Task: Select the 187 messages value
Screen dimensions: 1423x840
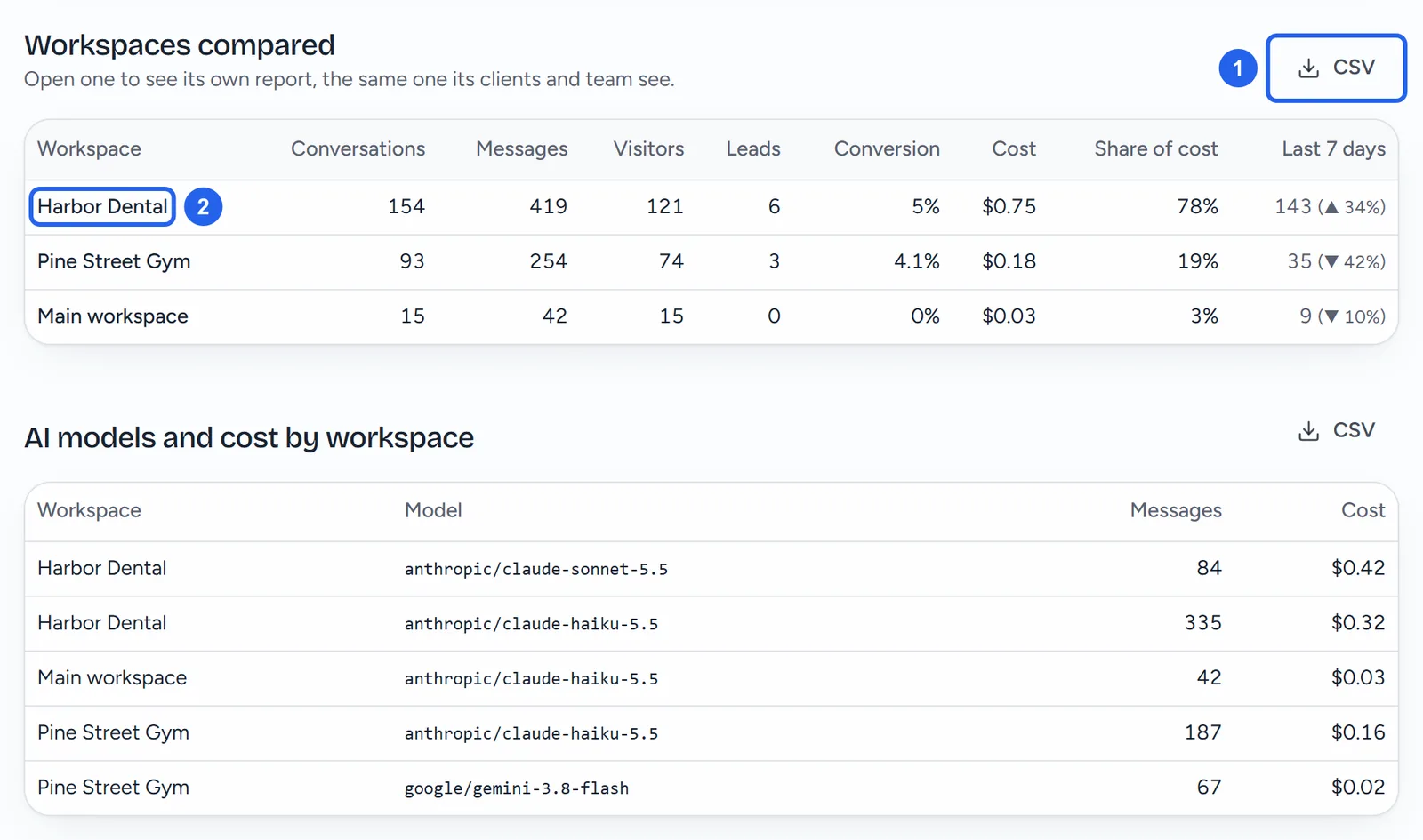Action: tap(1203, 732)
